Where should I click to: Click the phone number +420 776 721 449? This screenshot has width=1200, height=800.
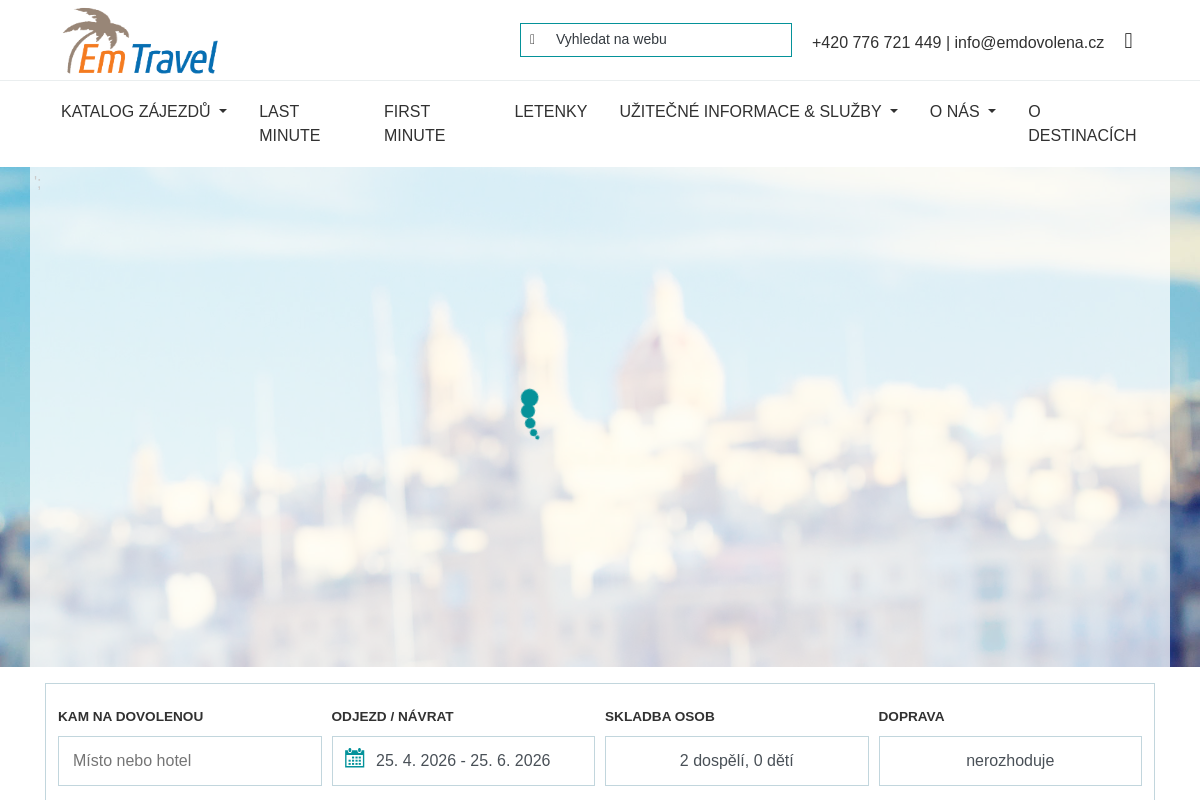[876, 42]
